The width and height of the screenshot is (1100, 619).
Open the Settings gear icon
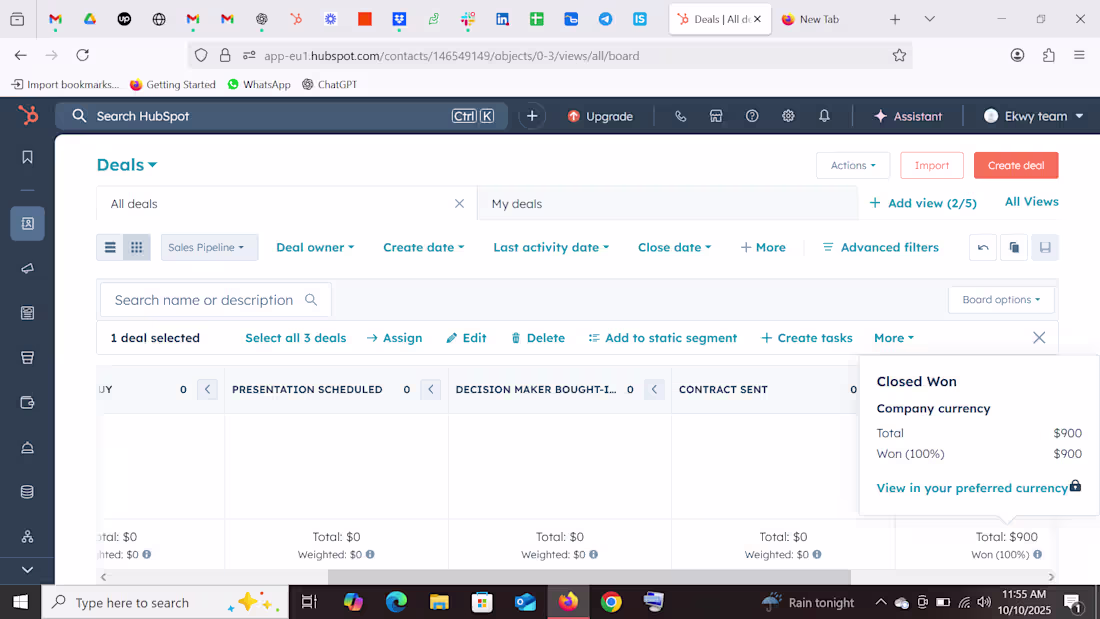click(x=788, y=117)
